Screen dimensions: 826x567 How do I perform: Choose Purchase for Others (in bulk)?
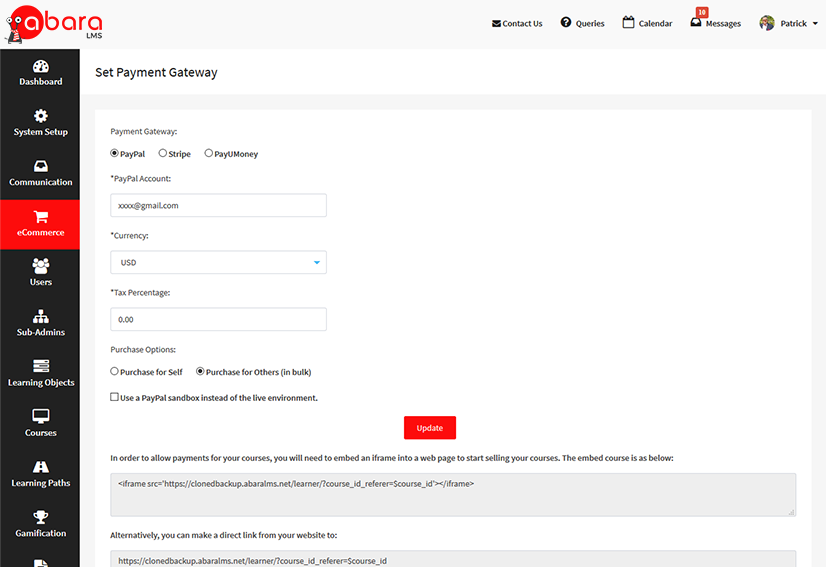tap(200, 372)
